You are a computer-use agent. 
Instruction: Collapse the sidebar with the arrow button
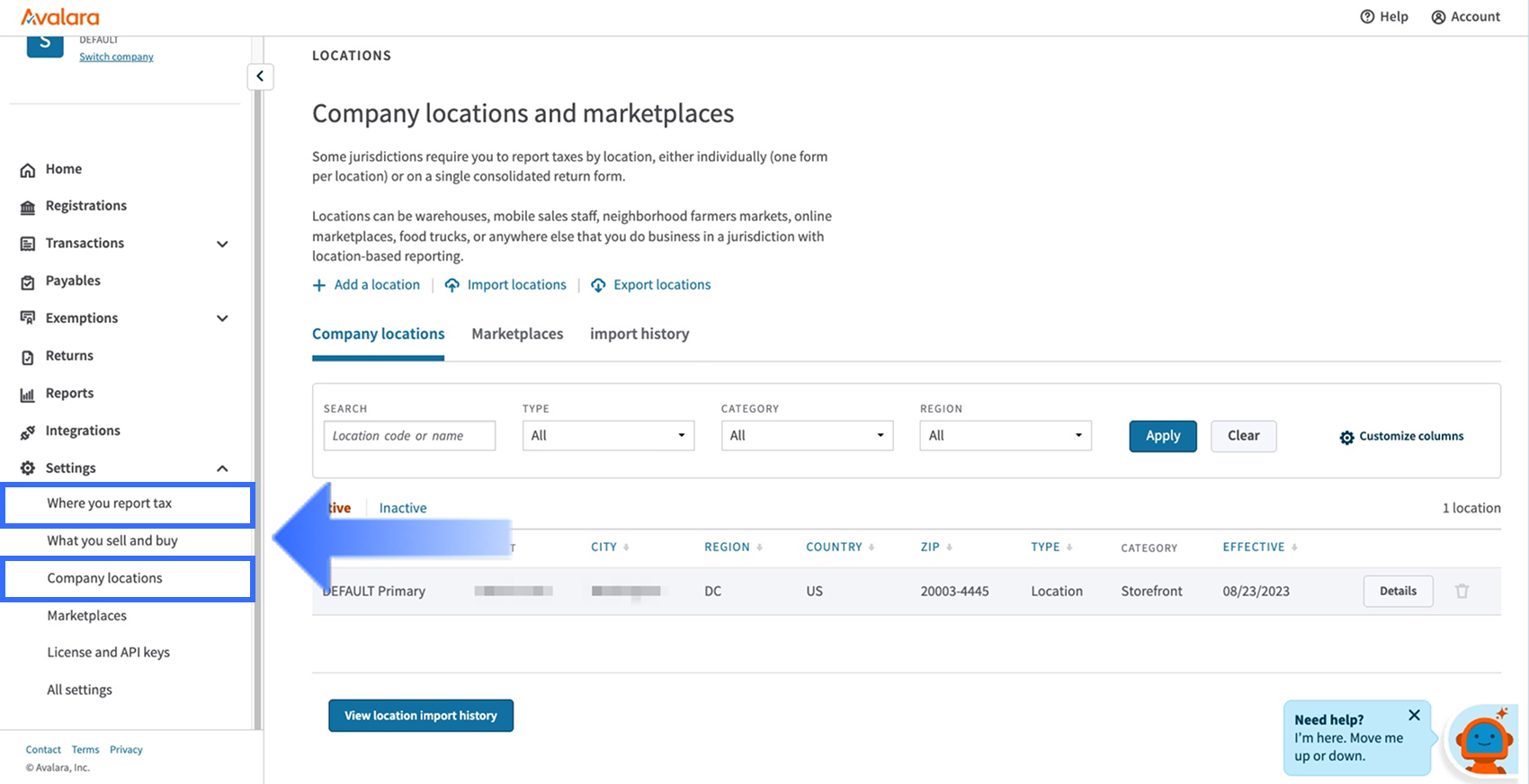click(260, 76)
